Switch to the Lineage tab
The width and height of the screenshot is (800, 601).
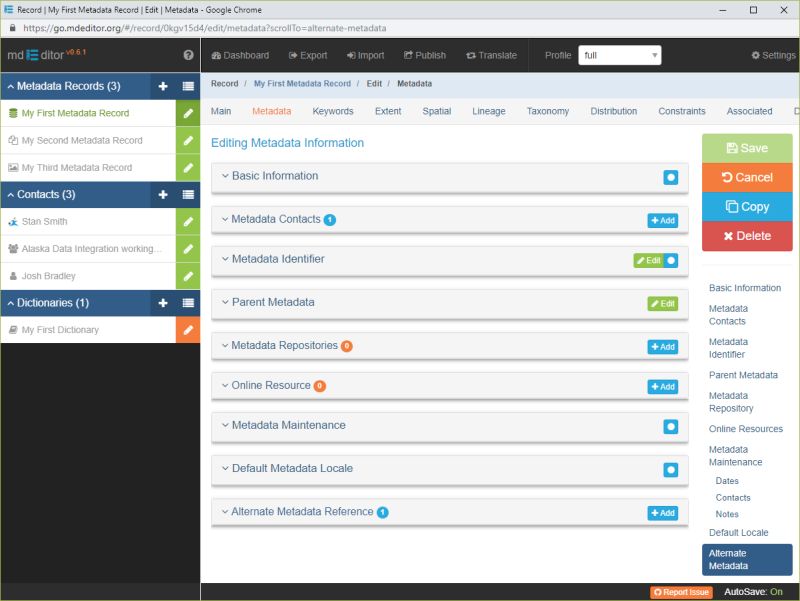(x=489, y=111)
